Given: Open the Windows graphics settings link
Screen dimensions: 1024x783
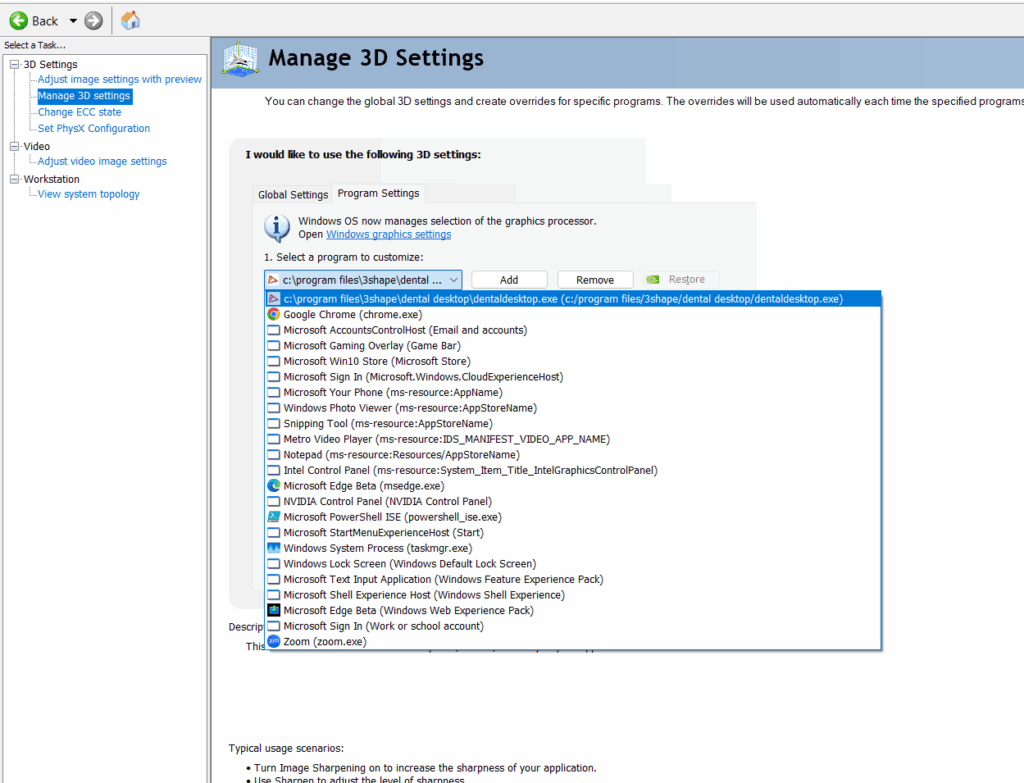Looking at the screenshot, I should (x=388, y=235).
